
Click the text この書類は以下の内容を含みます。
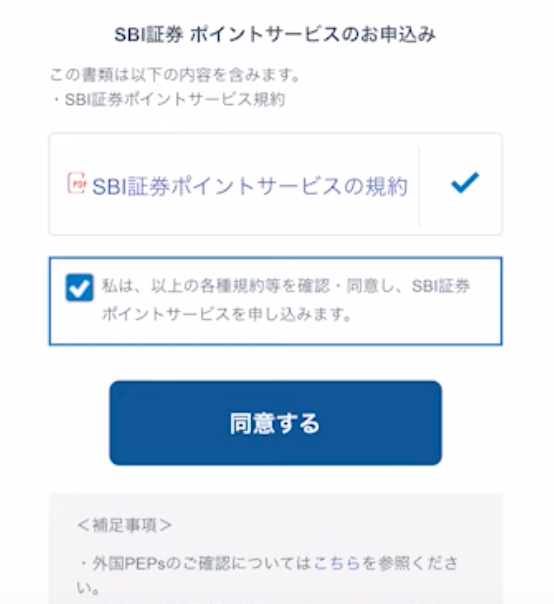[x=175, y=75]
